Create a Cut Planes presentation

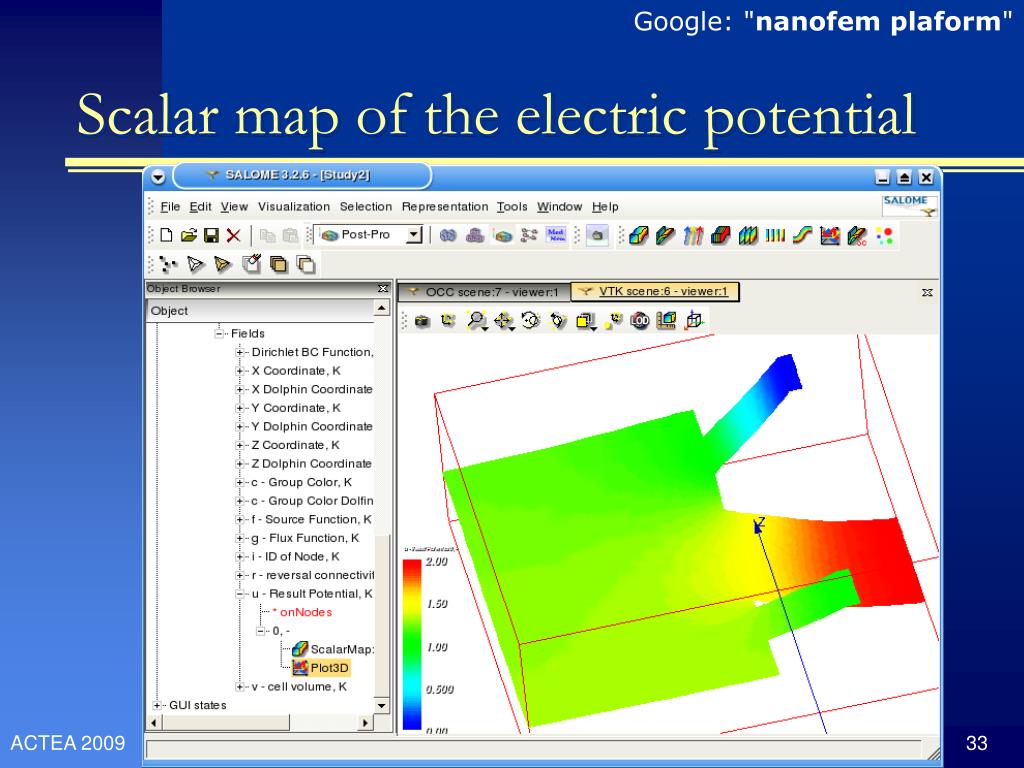(748, 235)
